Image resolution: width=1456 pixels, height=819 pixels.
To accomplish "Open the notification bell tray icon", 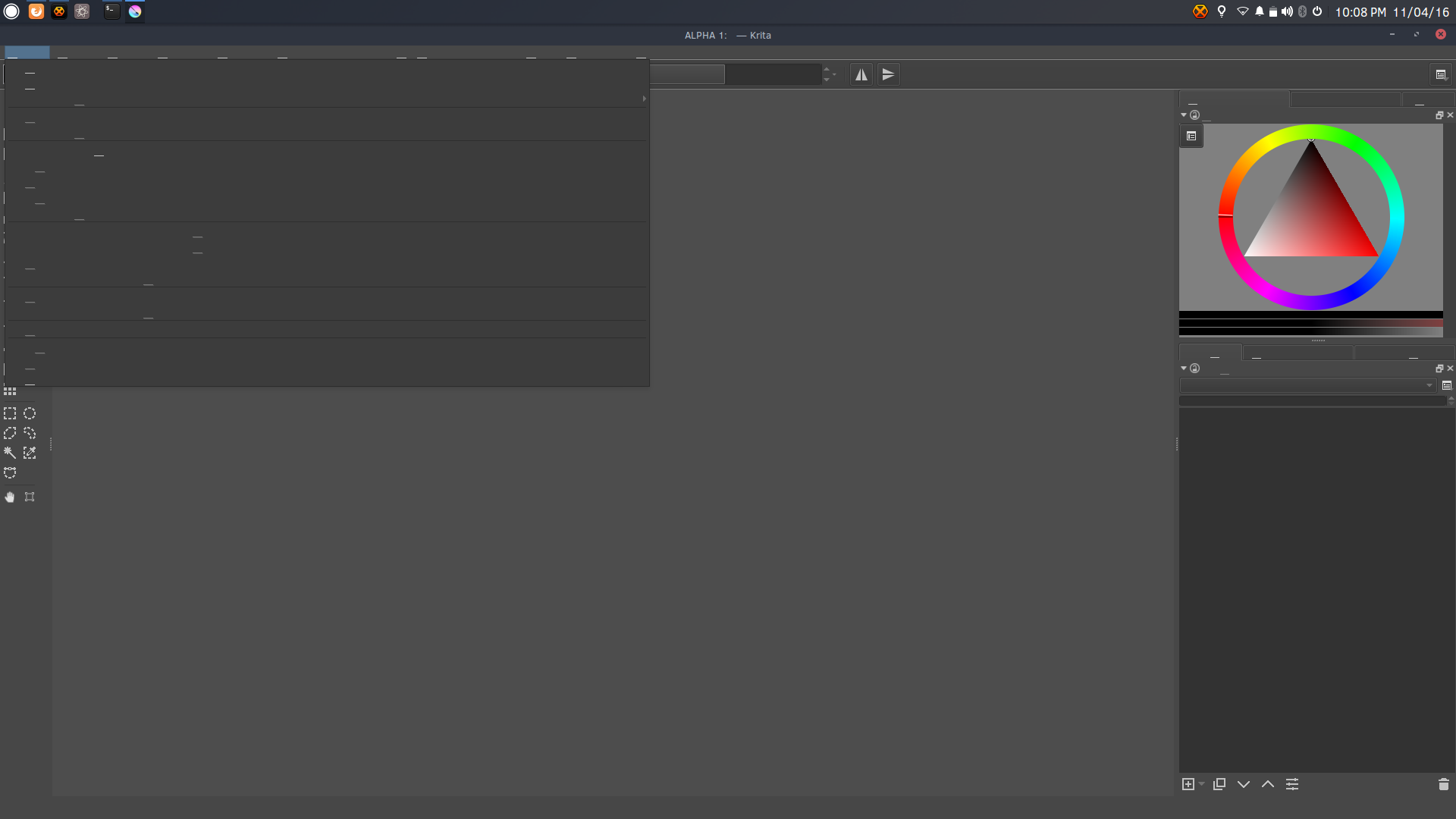I will click(1260, 11).
